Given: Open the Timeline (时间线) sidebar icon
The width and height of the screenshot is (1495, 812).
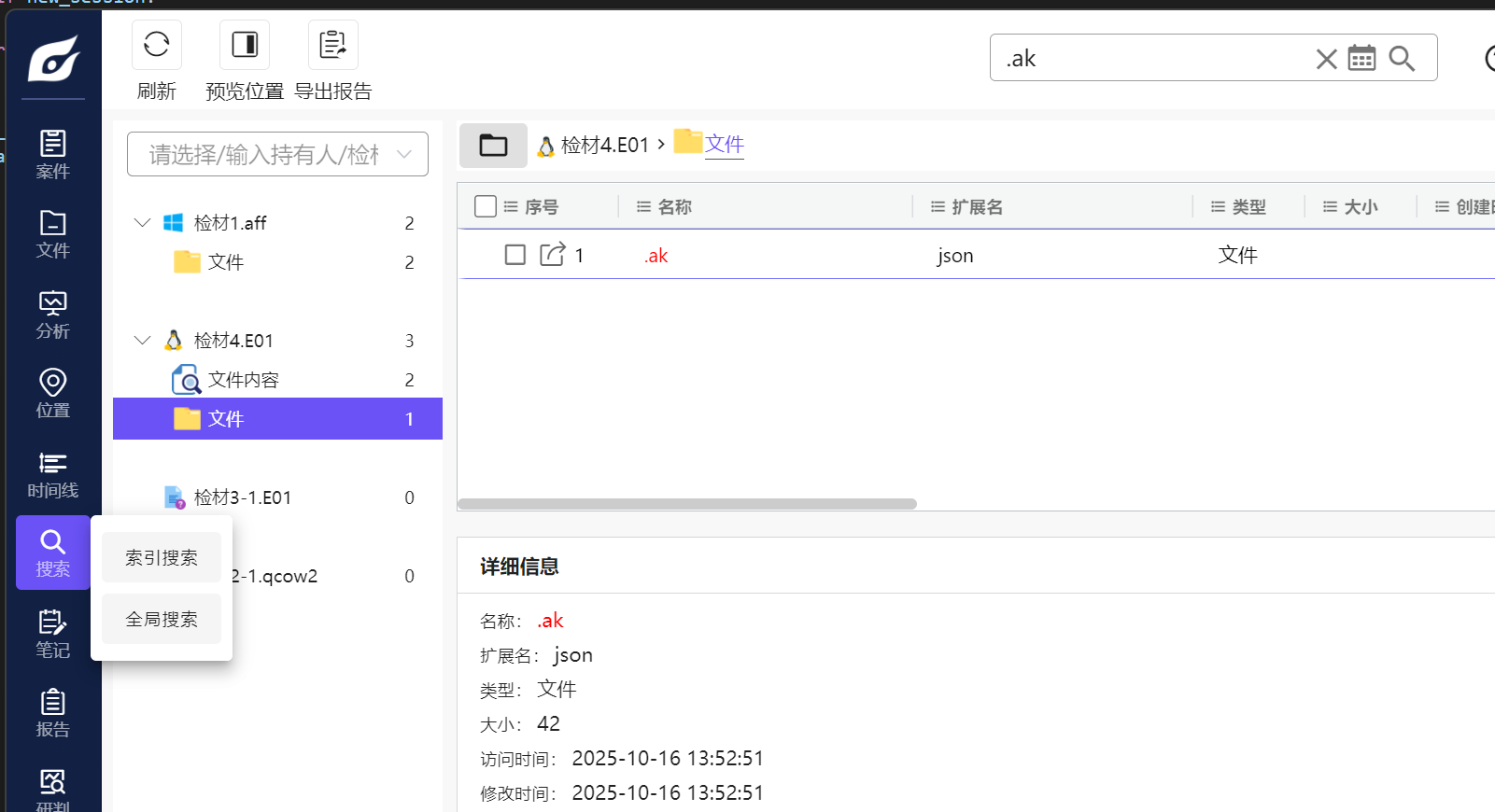Looking at the screenshot, I should [53, 473].
